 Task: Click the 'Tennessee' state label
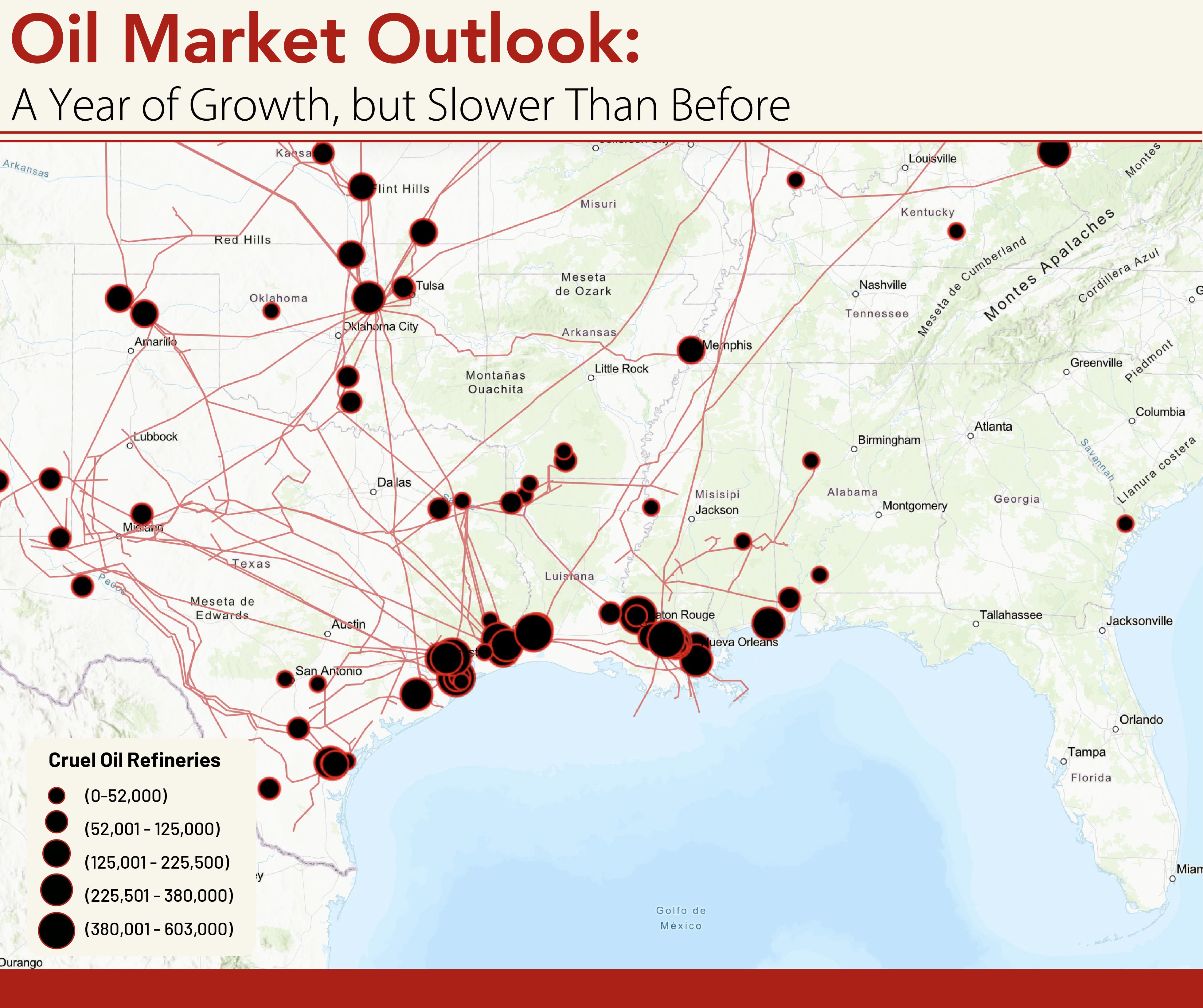(x=877, y=313)
